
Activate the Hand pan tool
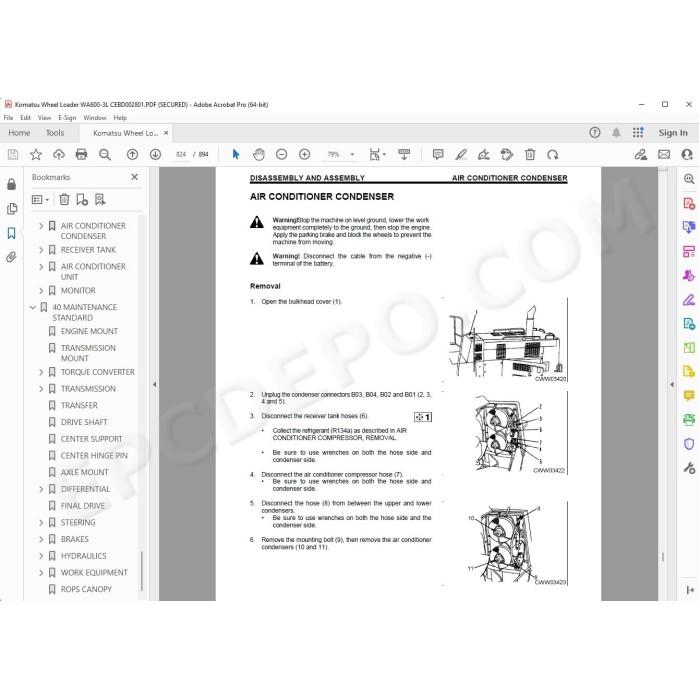(258, 154)
